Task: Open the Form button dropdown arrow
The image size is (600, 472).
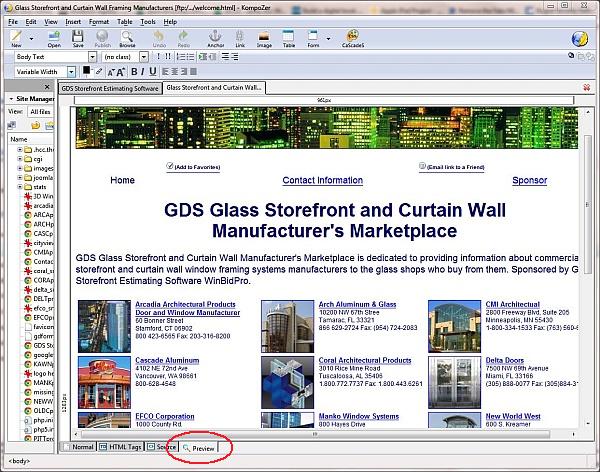Action: [x=328, y=39]
